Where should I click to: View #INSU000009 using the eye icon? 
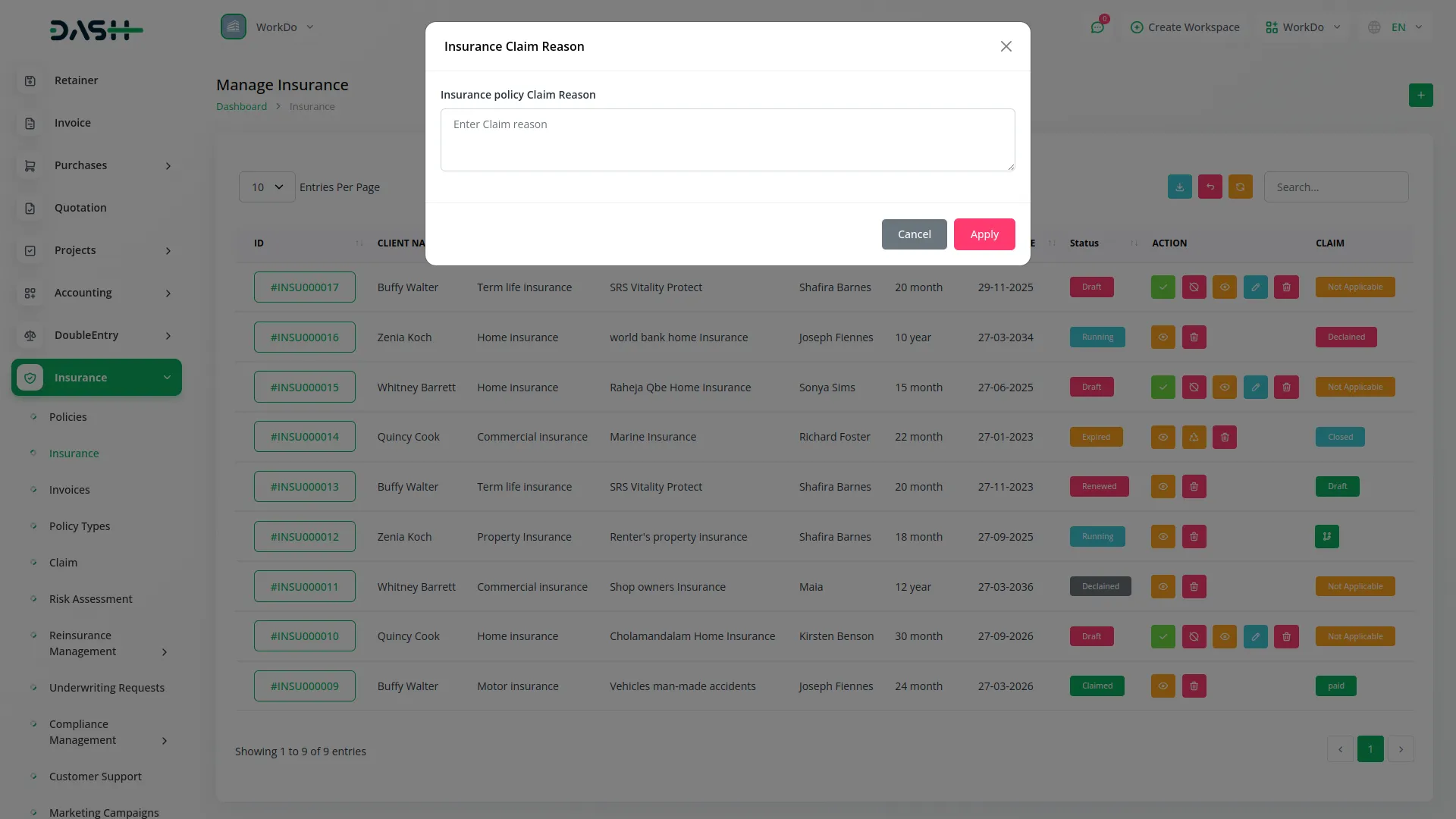click(x=1163, y=686)
